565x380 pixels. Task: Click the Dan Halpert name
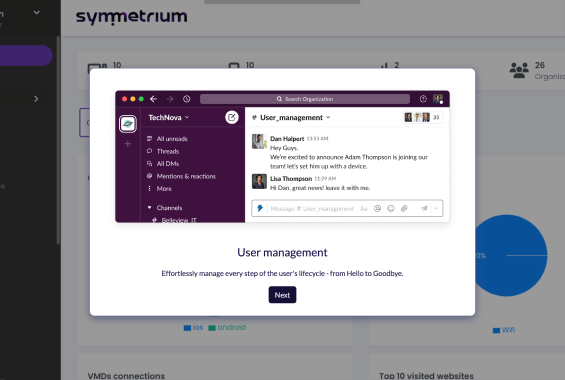click(x=287, y=139)
